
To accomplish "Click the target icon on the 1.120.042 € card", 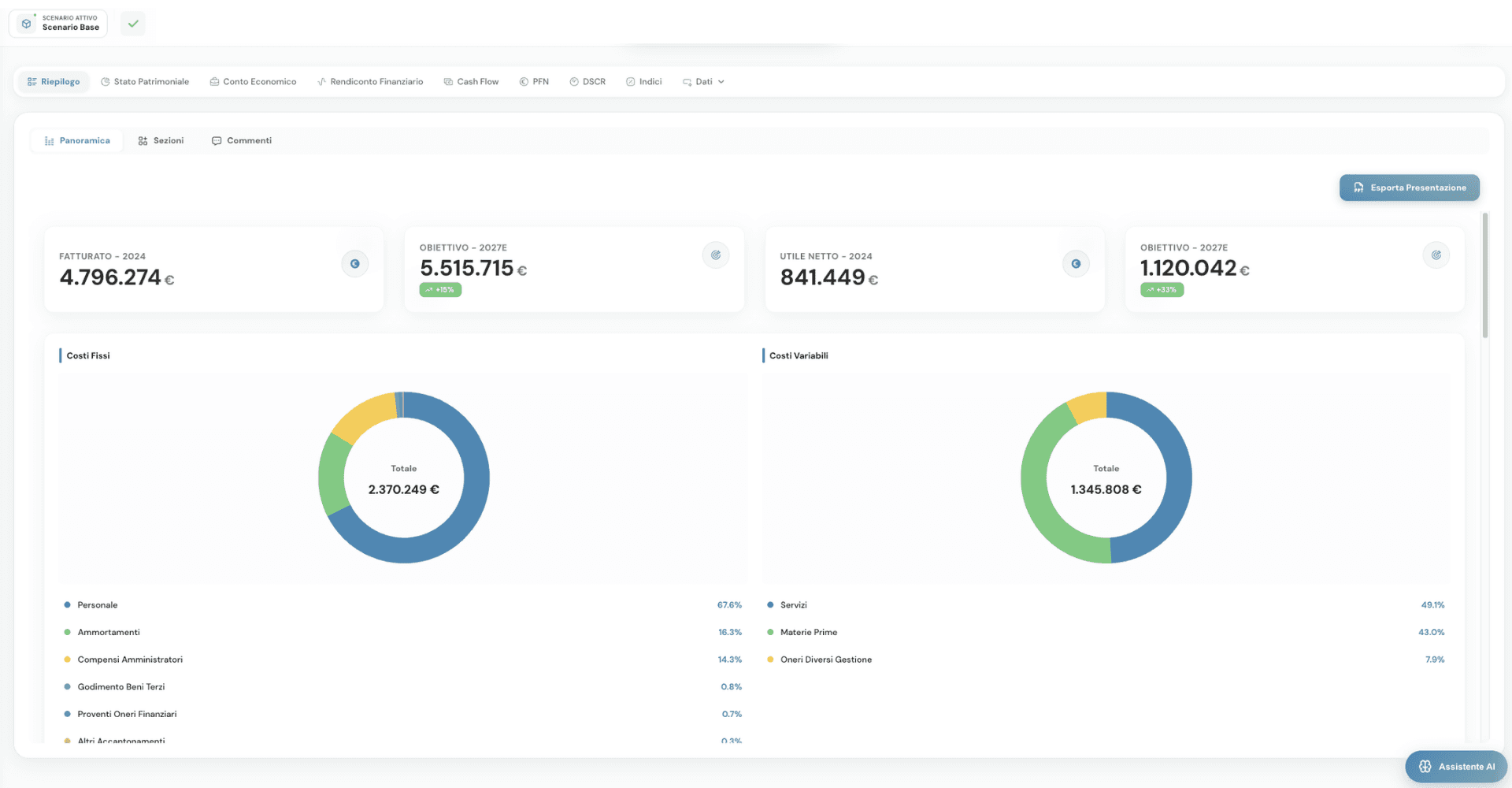I will 1436,255.
